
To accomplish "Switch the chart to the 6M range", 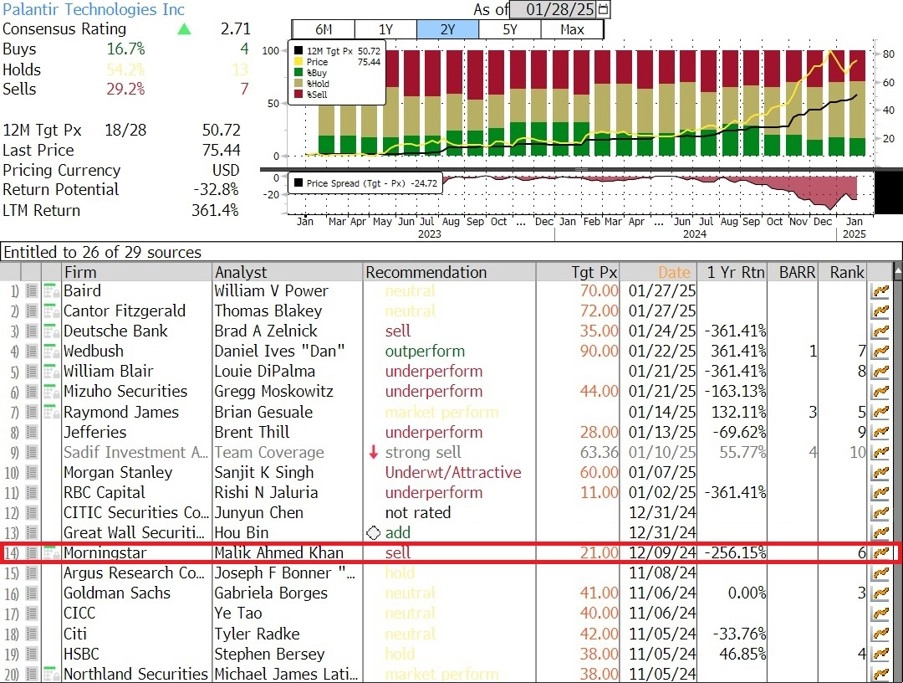I will tap(324, 29).
